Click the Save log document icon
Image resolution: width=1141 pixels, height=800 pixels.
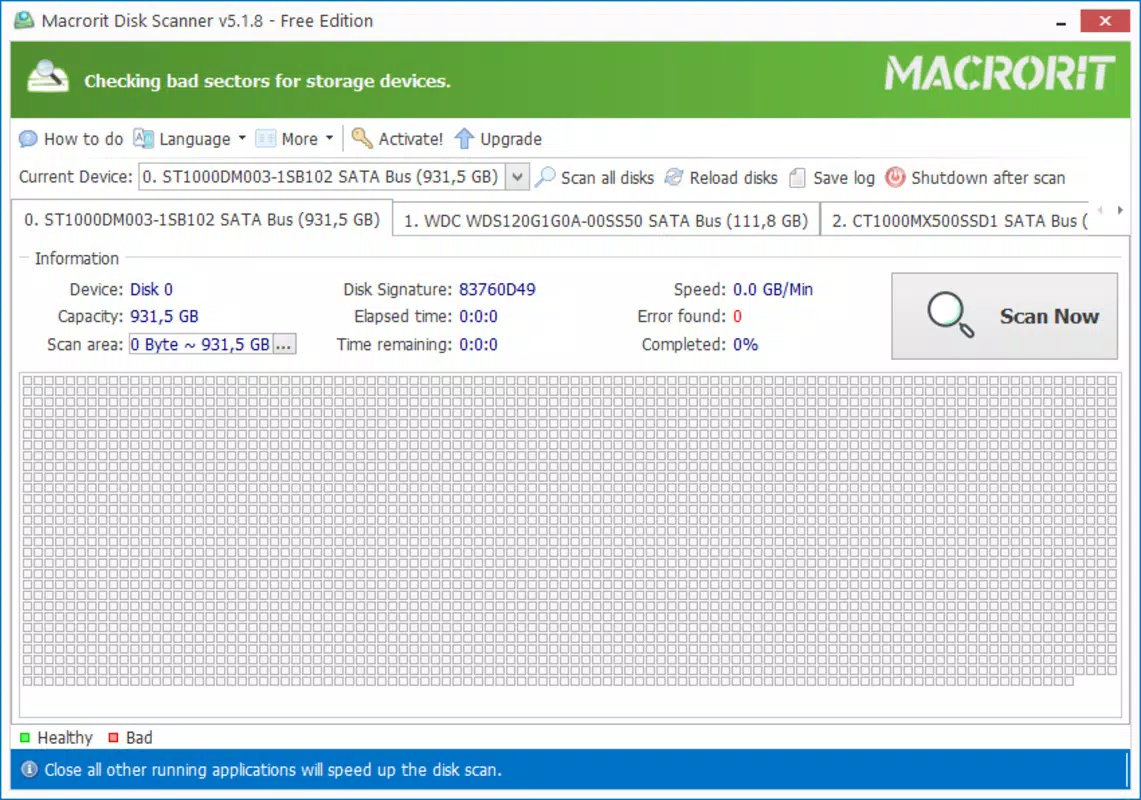(798, 178)
